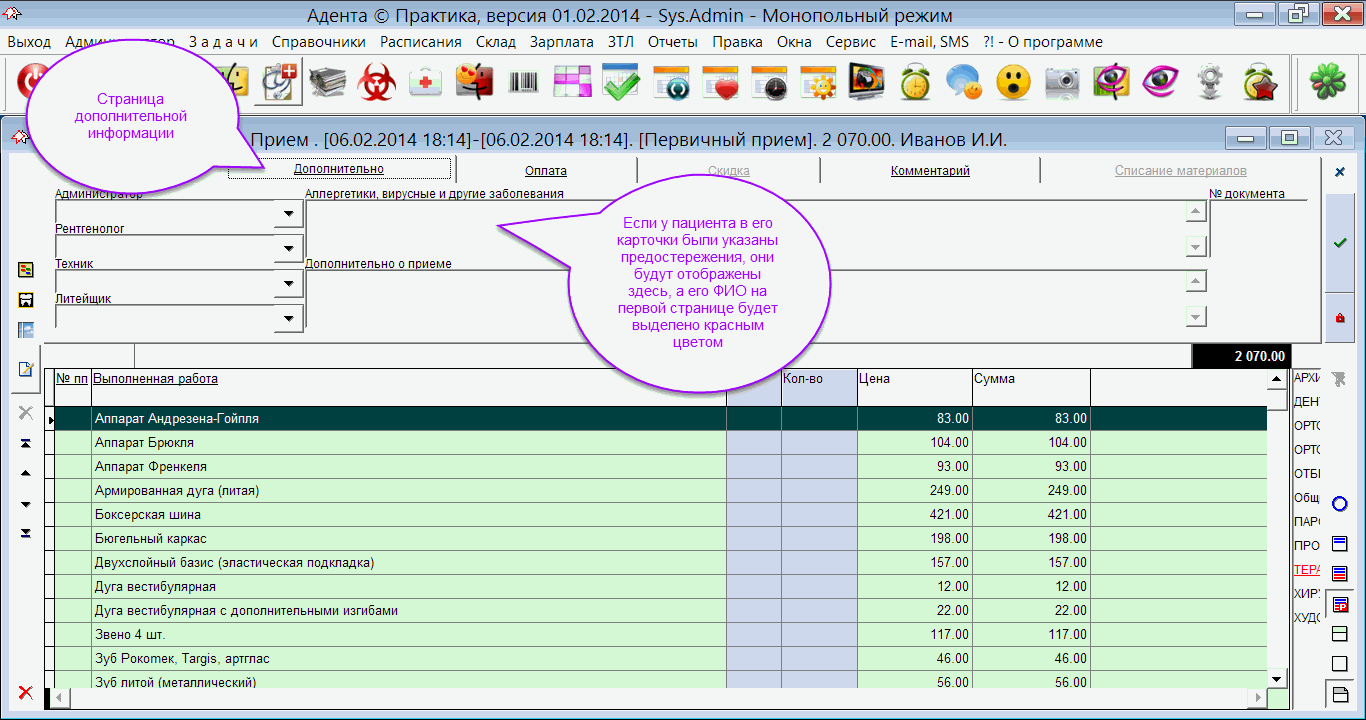Viewport: 1366px width, 720px height.
Task: Open the barcode toolbar icon
Action: point(524,82)
